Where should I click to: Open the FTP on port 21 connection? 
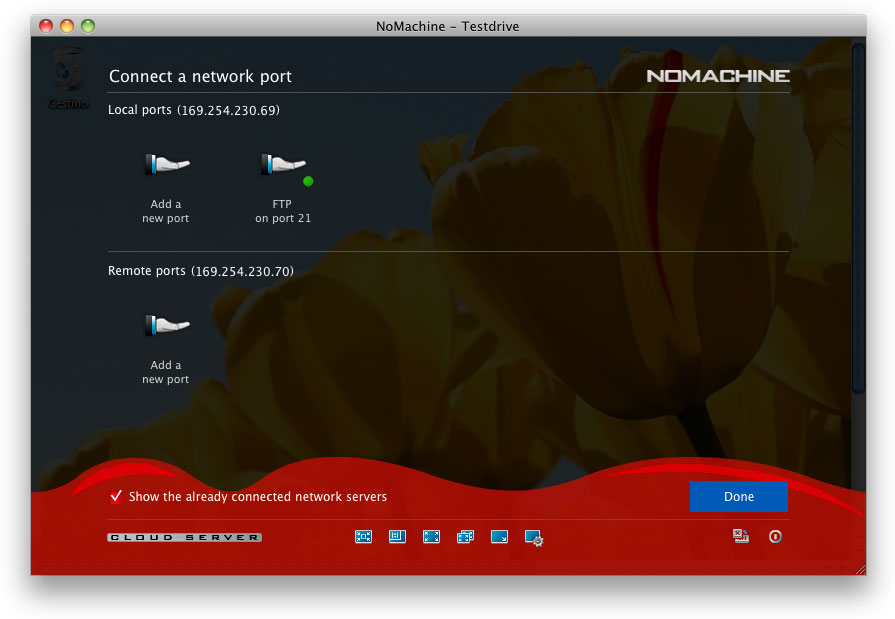pos(283,165)
